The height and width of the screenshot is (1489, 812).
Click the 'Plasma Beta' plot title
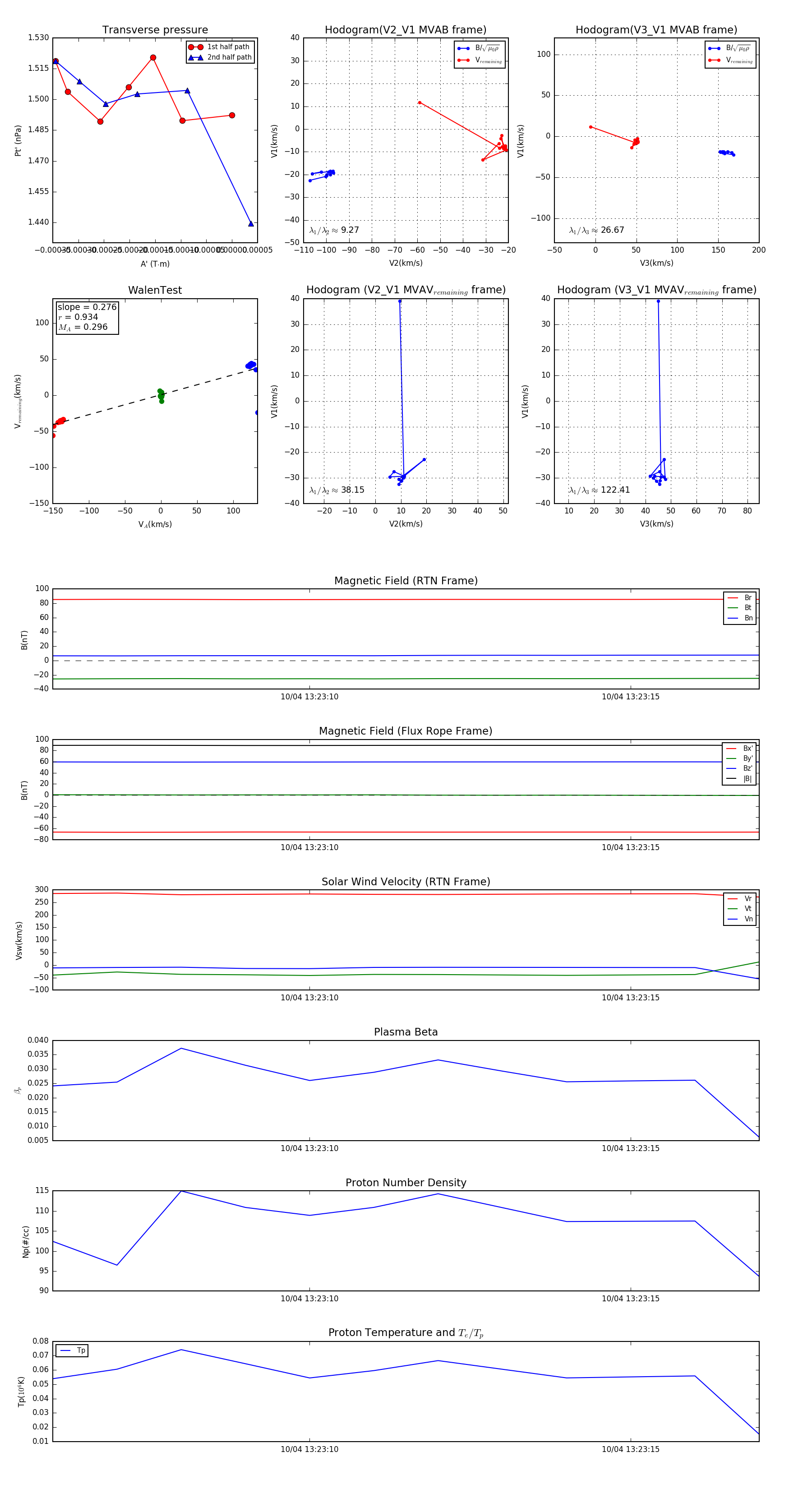(406, 1032)
